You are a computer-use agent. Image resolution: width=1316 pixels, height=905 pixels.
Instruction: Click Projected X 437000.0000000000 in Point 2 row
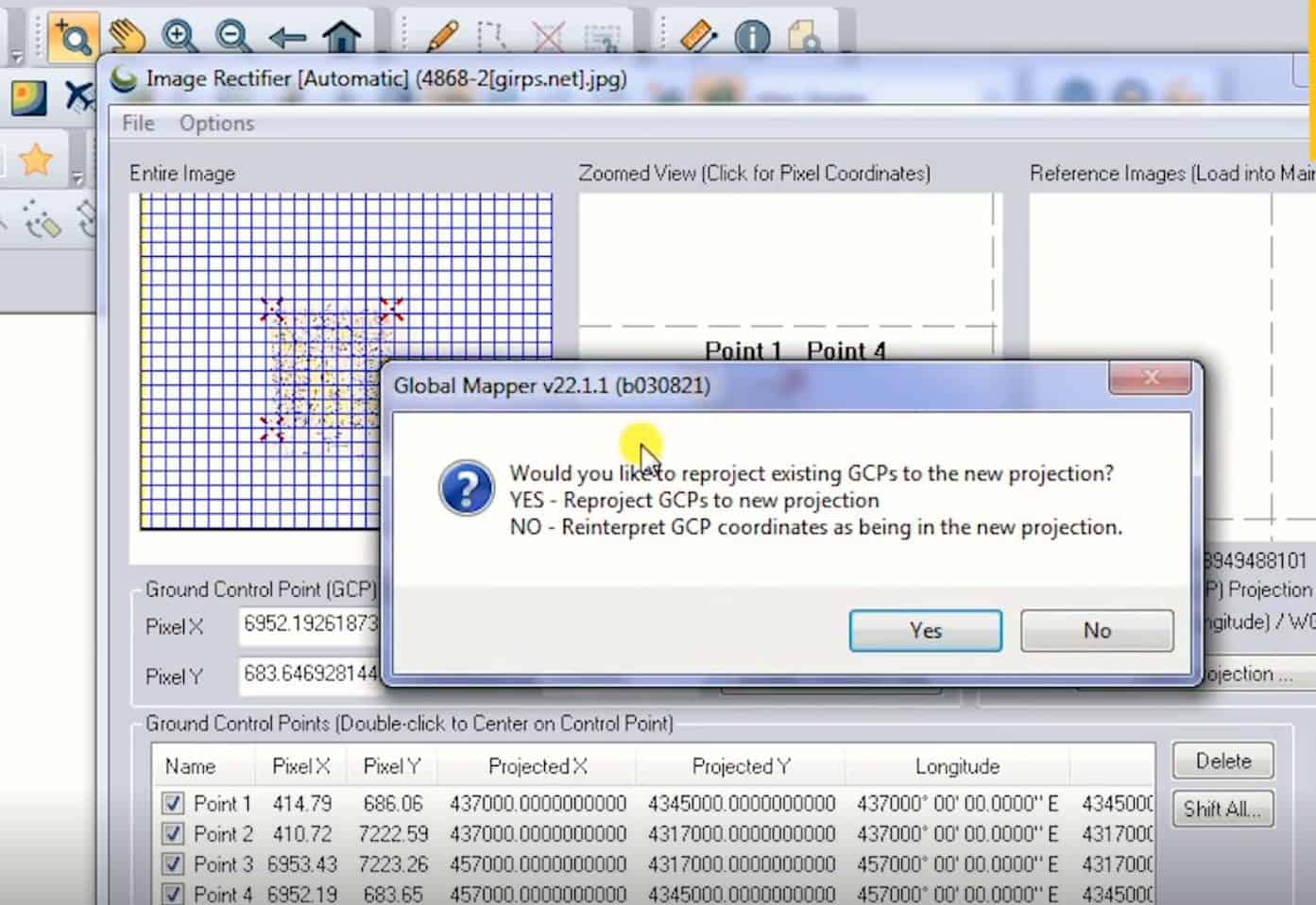coord(538,834)
